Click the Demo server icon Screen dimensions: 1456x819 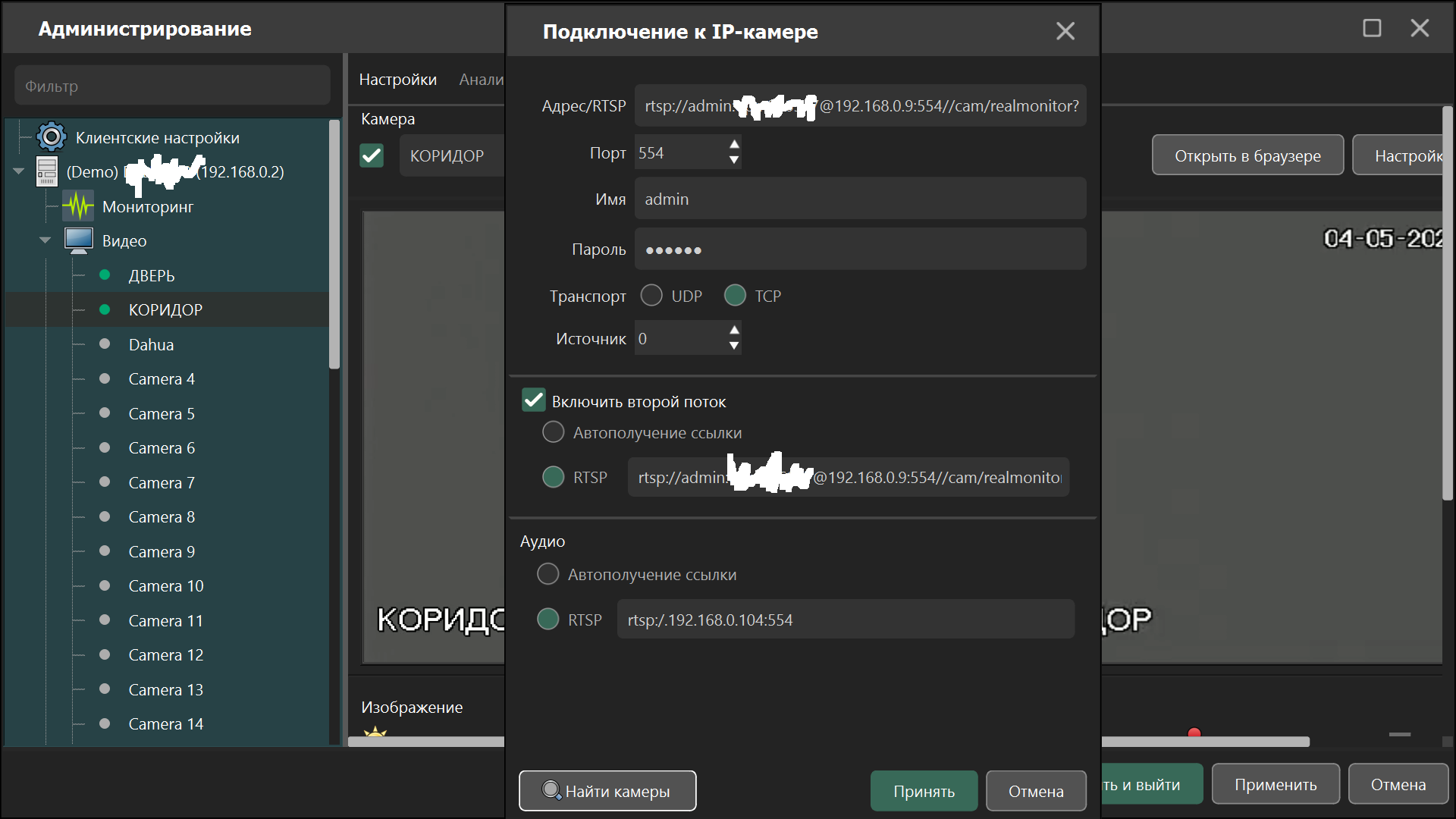click(47, 172)
